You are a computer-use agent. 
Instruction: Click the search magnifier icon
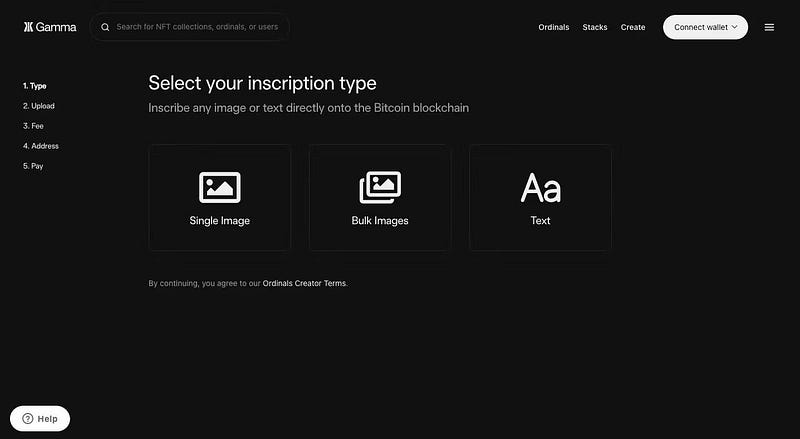pyautogui.click(x=105, y=27)
